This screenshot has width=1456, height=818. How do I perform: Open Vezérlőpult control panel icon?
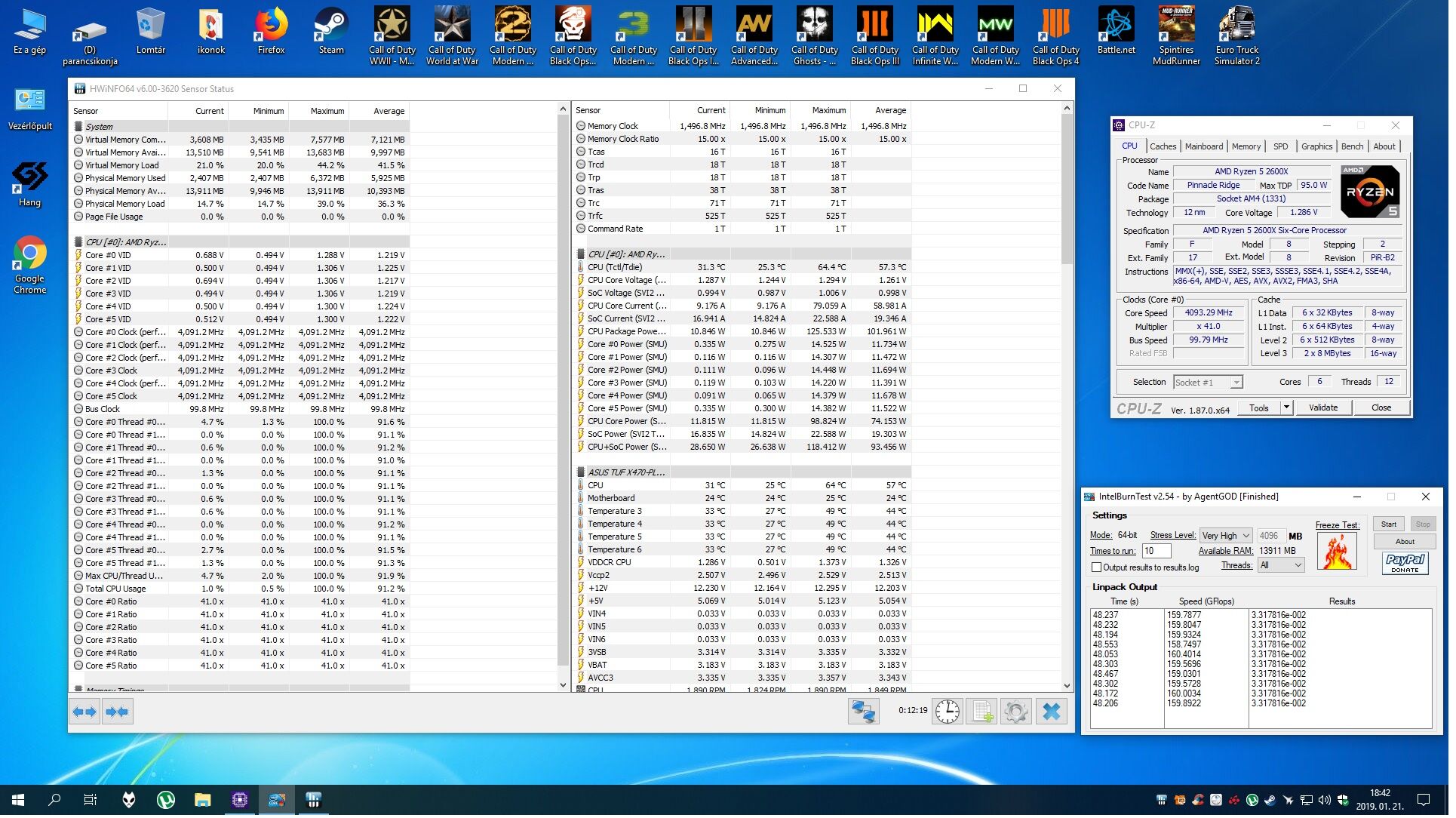pos(30,110)
